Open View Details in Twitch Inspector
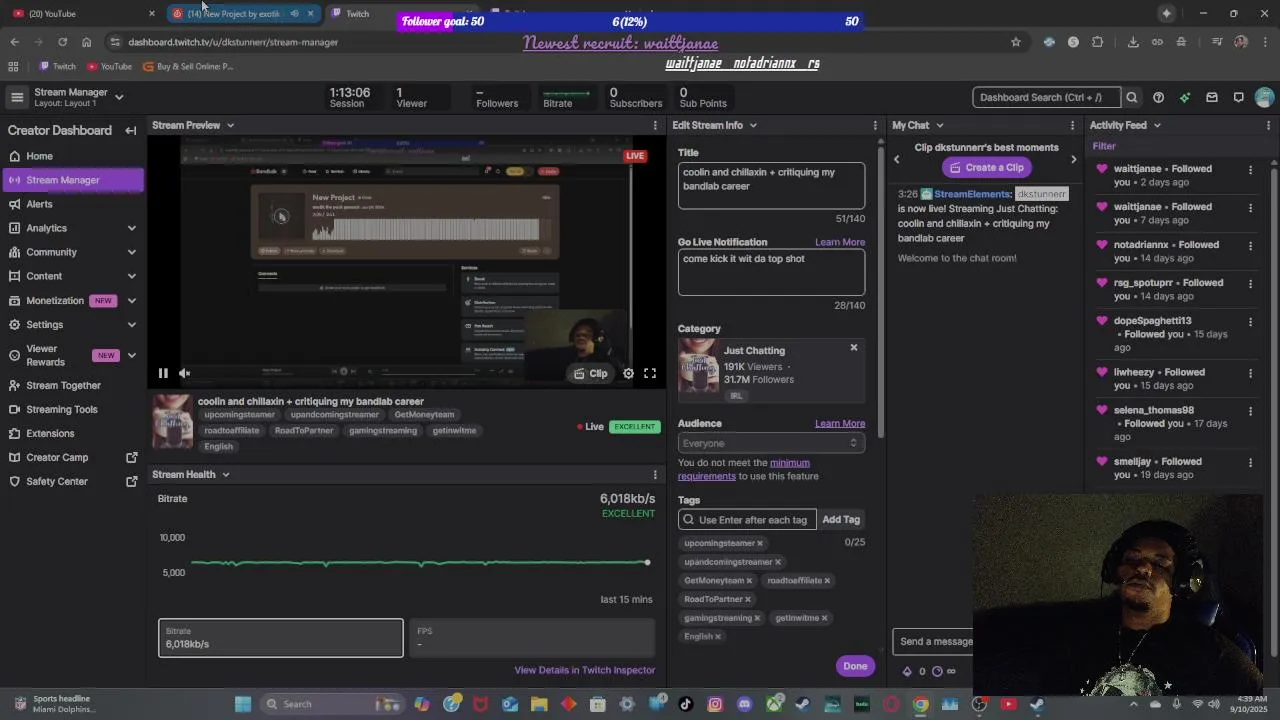1280x720 pixels. [x=584, y=670]
